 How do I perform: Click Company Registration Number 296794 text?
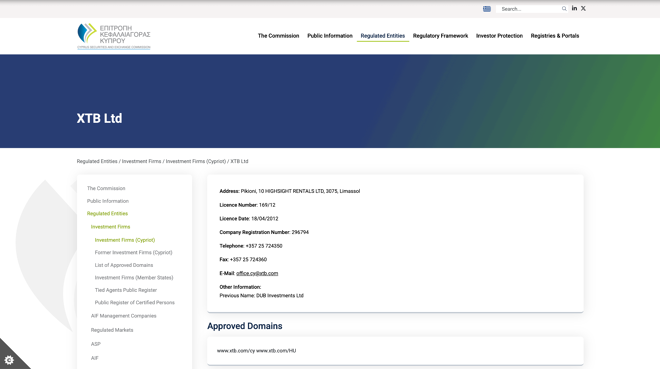tap(264, 232)
